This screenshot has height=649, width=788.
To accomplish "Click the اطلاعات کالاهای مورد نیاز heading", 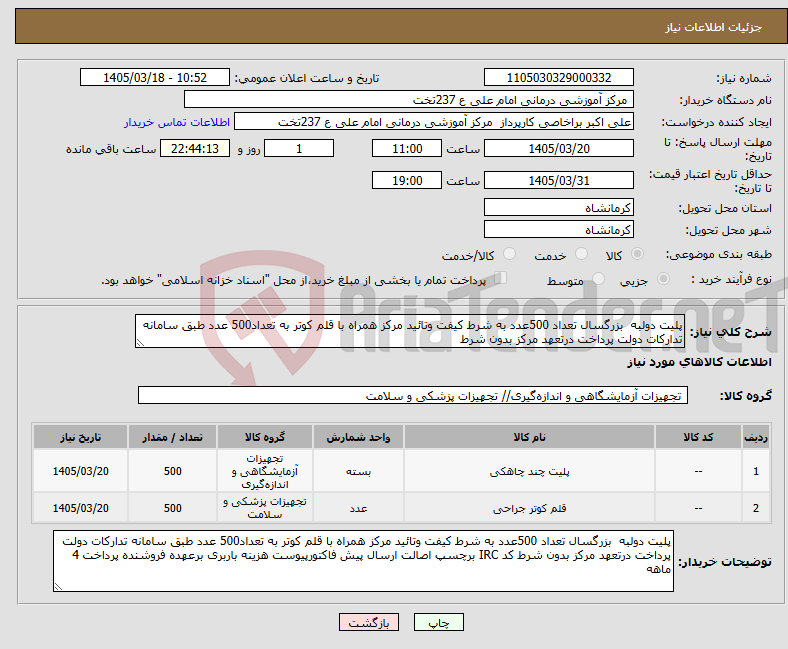I will tap(699, 362).
